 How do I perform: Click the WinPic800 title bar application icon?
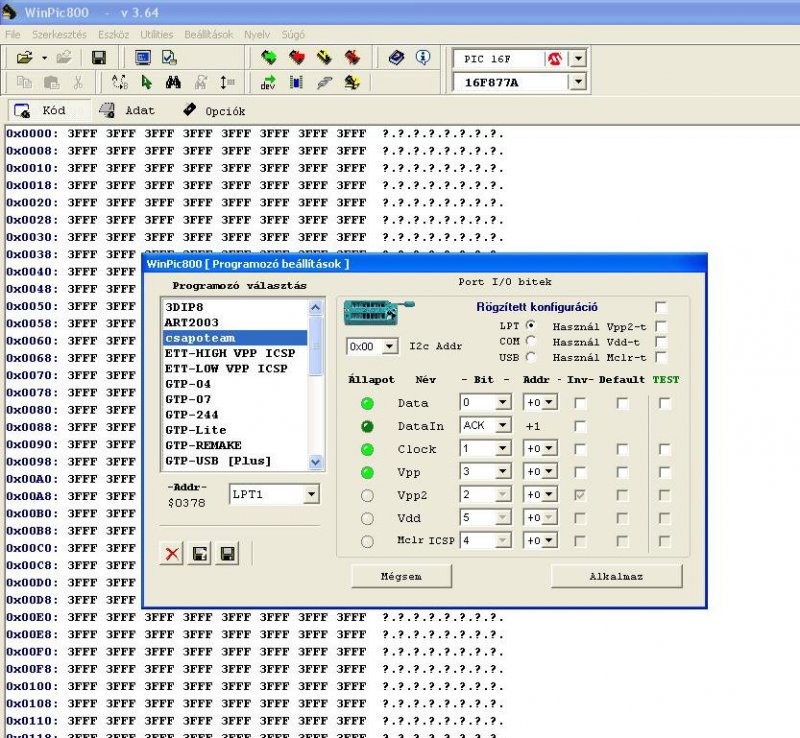9,12
